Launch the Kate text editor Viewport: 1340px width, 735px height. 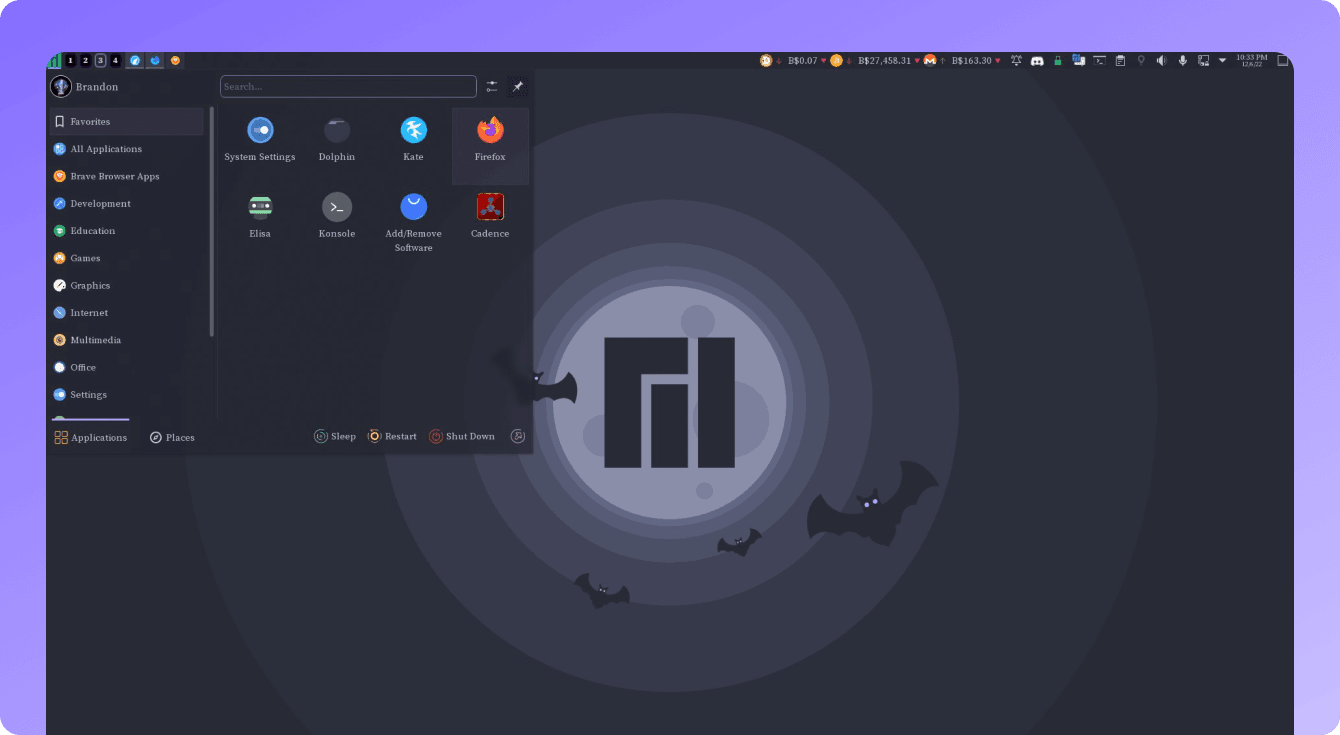coord(413,140)
